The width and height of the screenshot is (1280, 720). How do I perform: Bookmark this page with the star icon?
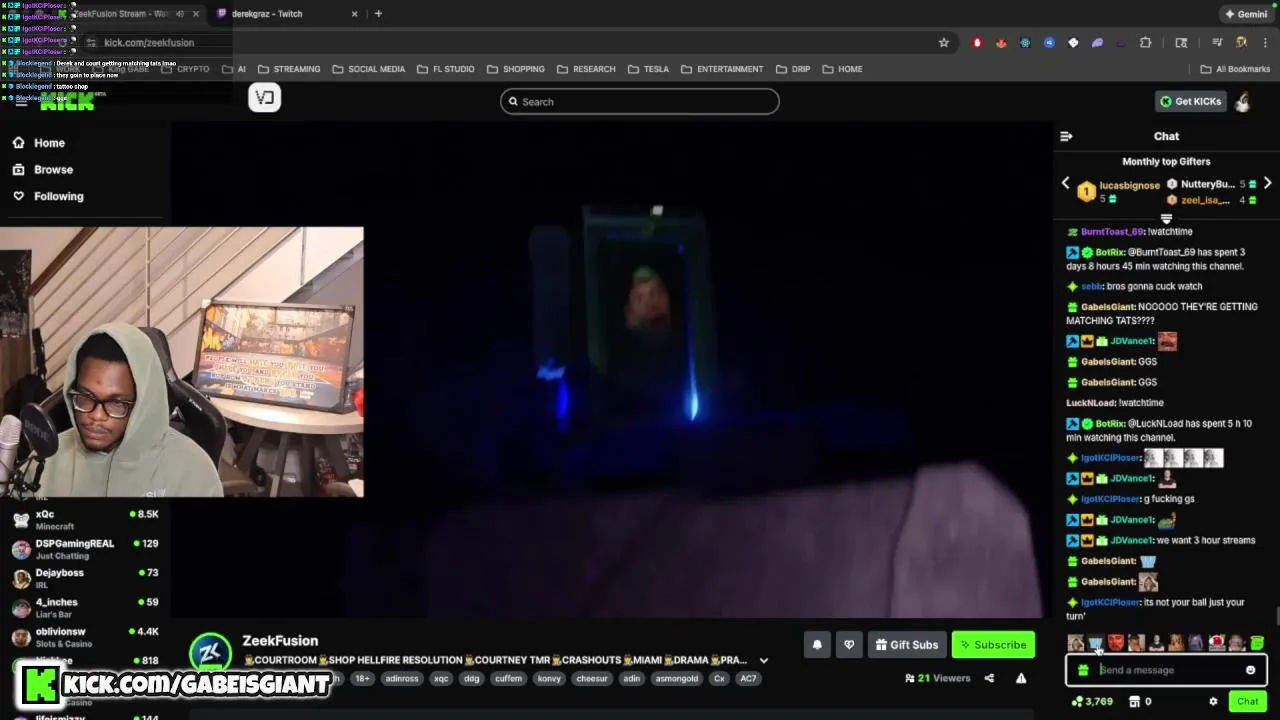pos(943,43)
